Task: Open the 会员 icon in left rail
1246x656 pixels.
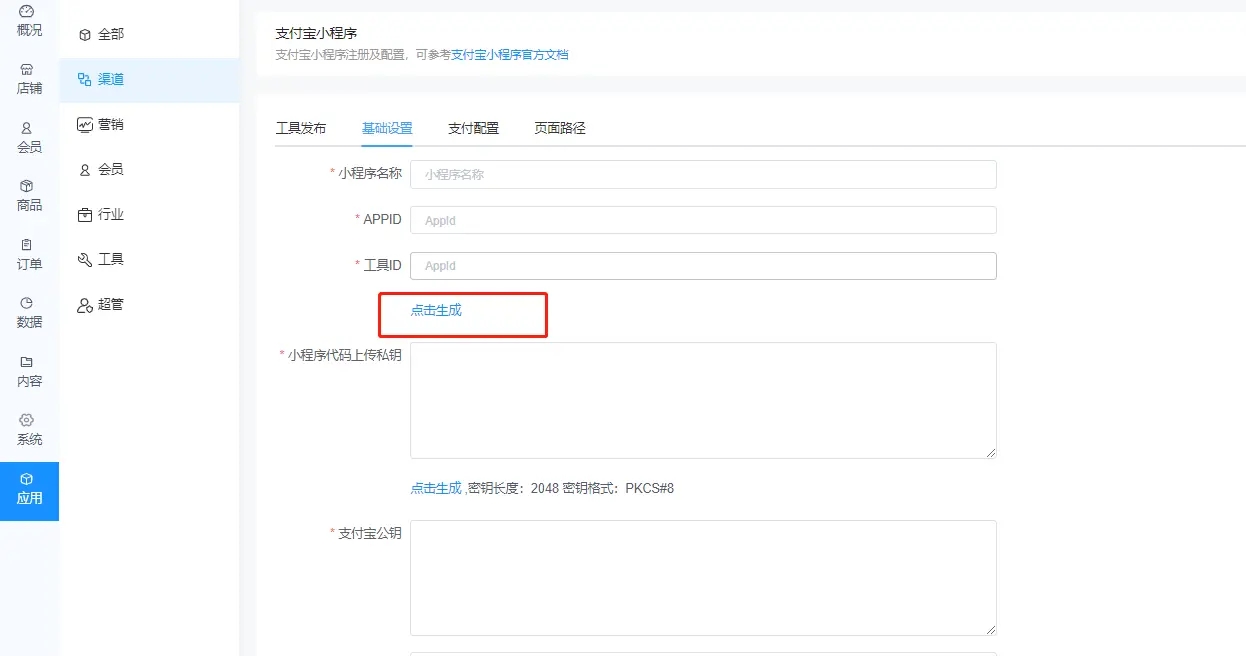Action: pyautogui.click(x=27, y=128)
